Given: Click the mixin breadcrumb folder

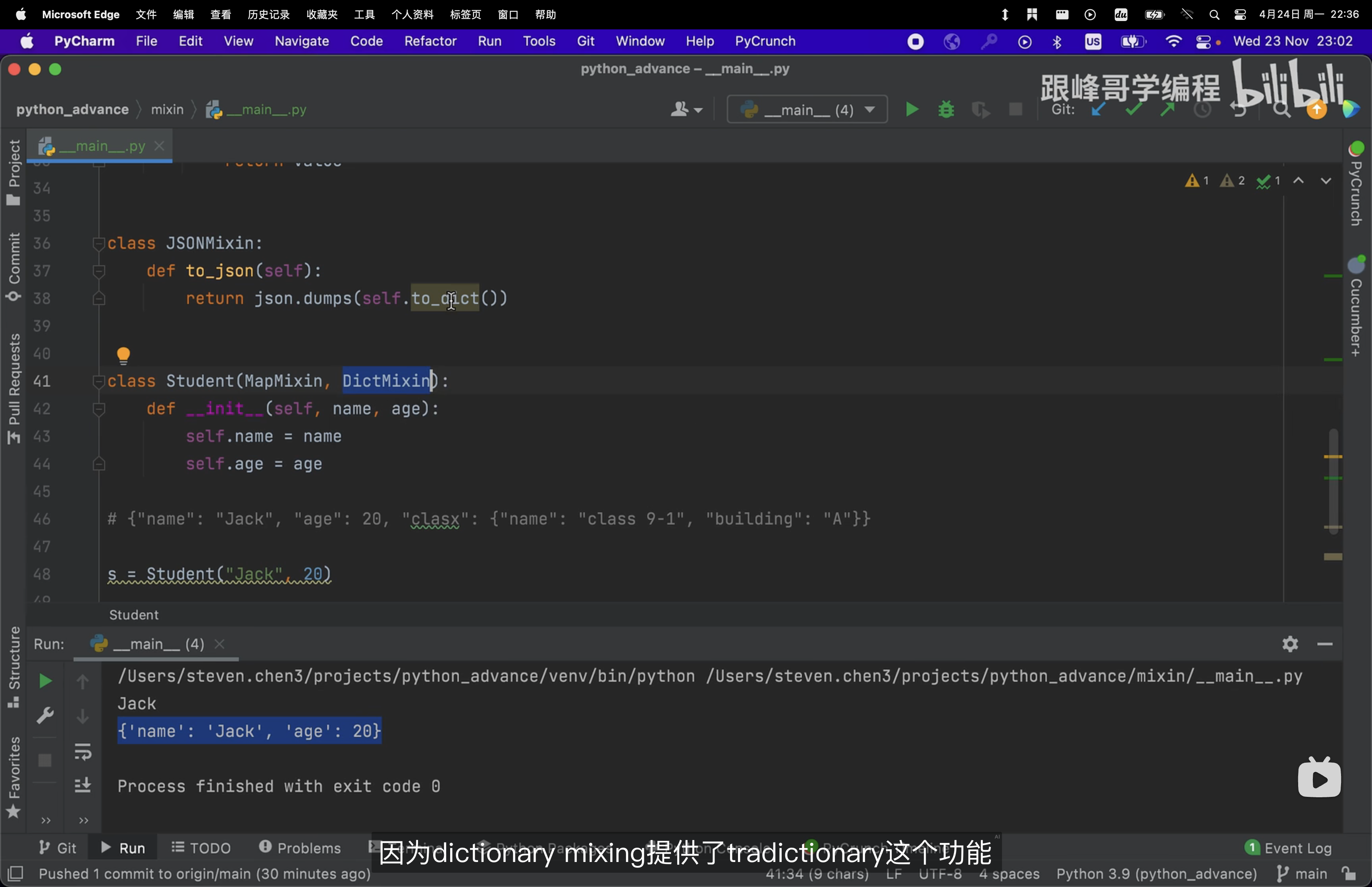Looking at the screenshot, I should pos(167,110).
